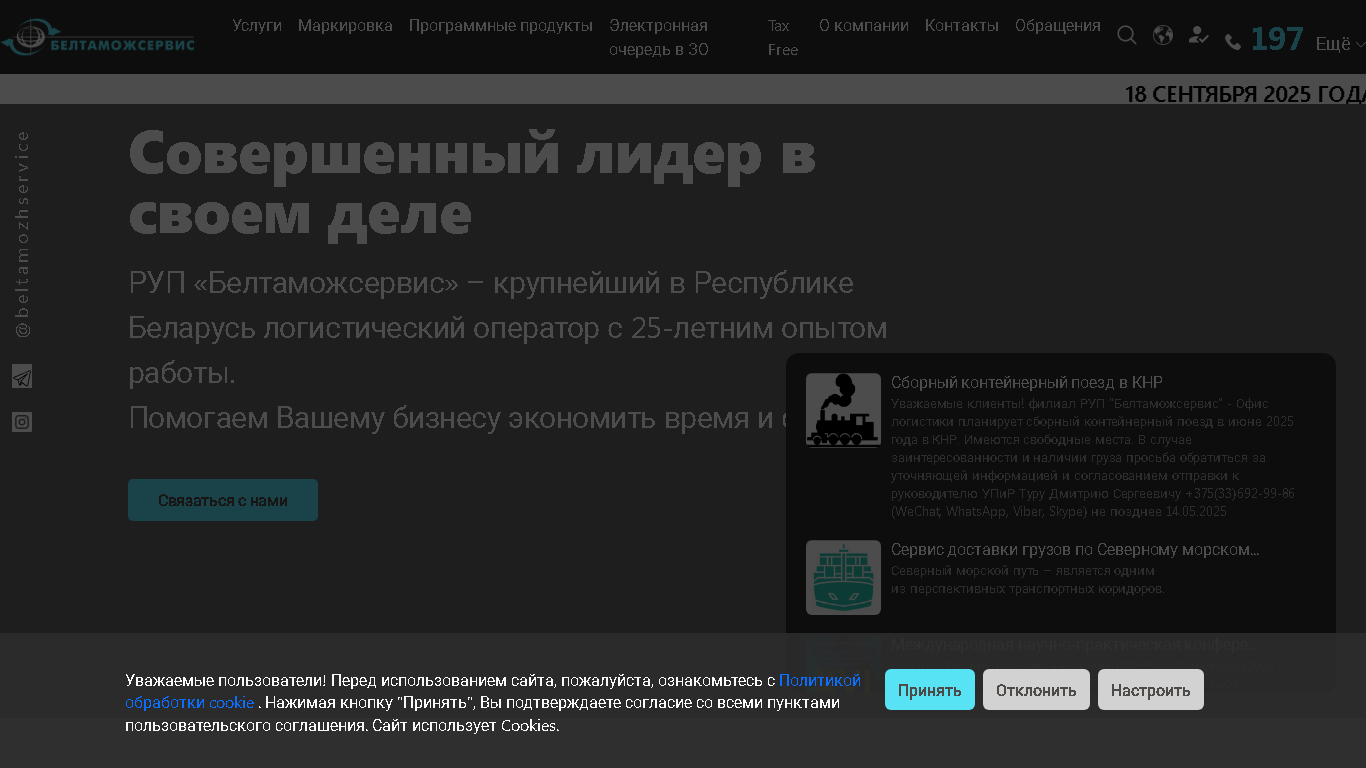Screen dimensions: 1366x768
Task: Open the Telegram social icon
Action: pyautogui.click(x=22, y=377)
